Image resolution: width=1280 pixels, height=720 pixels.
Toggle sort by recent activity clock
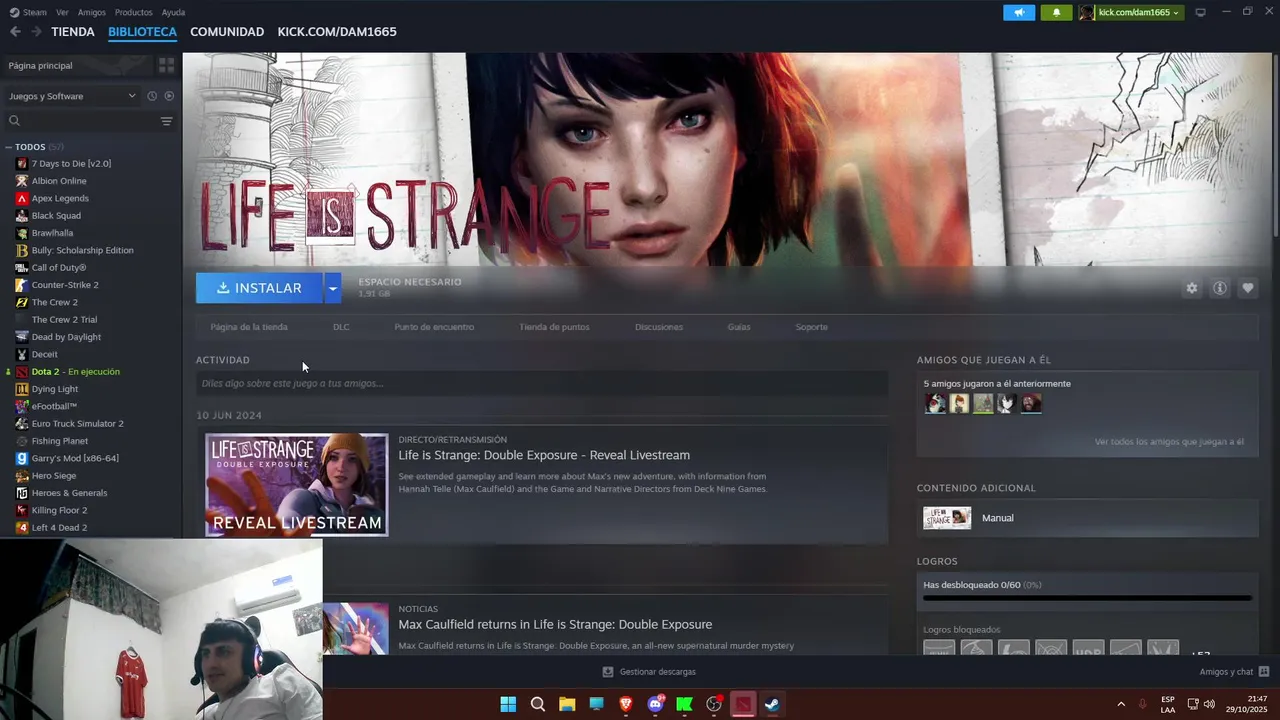[152, 96]
